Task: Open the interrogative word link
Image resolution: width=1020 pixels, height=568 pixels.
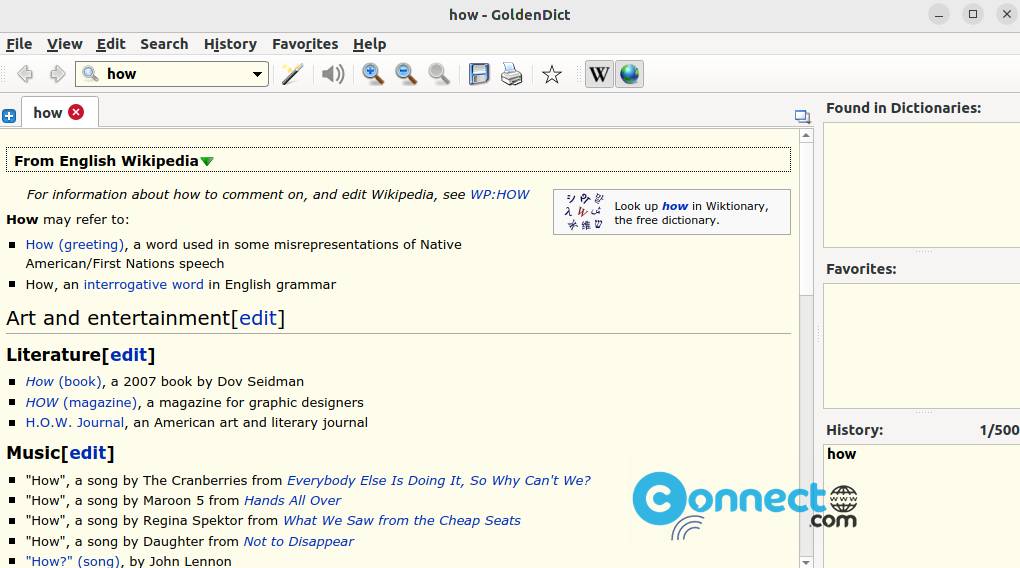Action: pos(143,284)
